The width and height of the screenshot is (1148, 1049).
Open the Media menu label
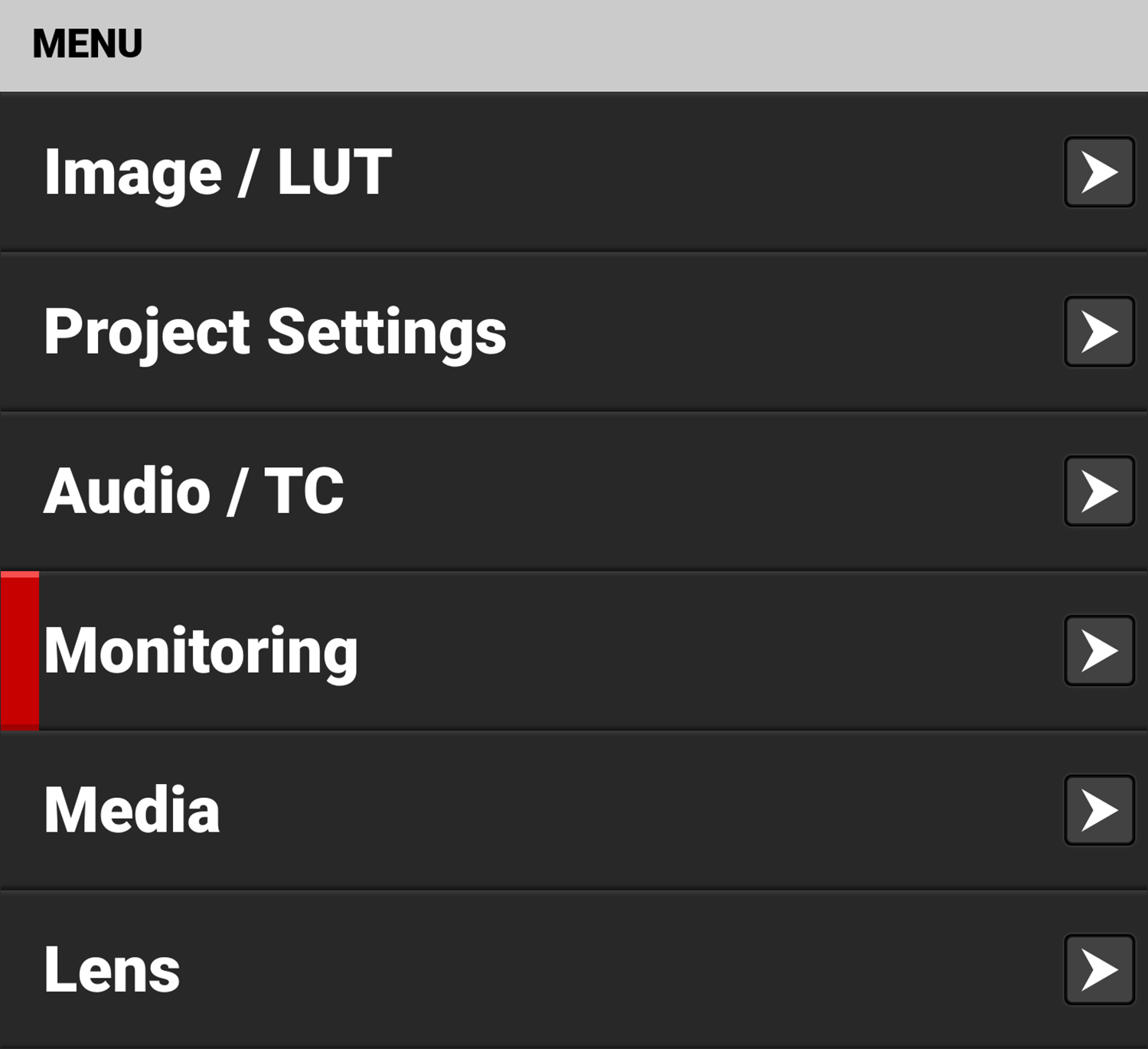[x=132, y=810]
